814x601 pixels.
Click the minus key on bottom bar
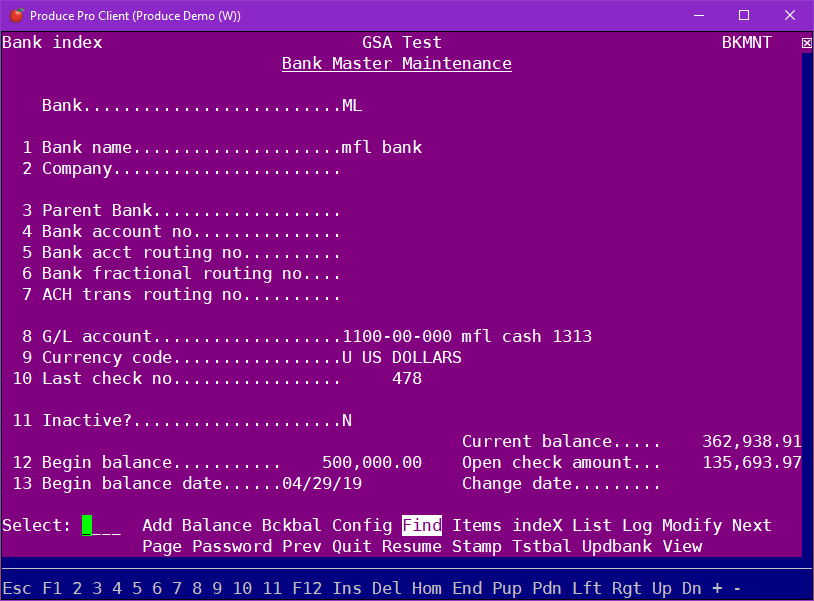[x=737, y=589]
